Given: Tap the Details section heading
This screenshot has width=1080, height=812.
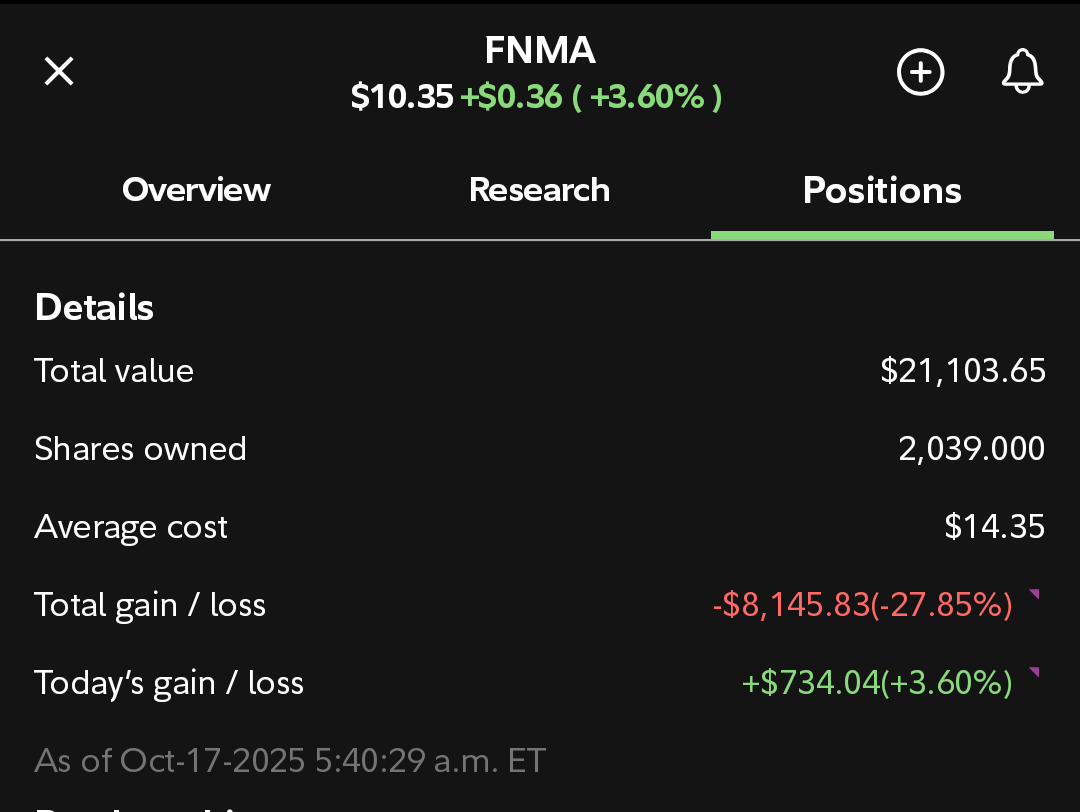Looking at the screenshot, I should pos(94,307).
